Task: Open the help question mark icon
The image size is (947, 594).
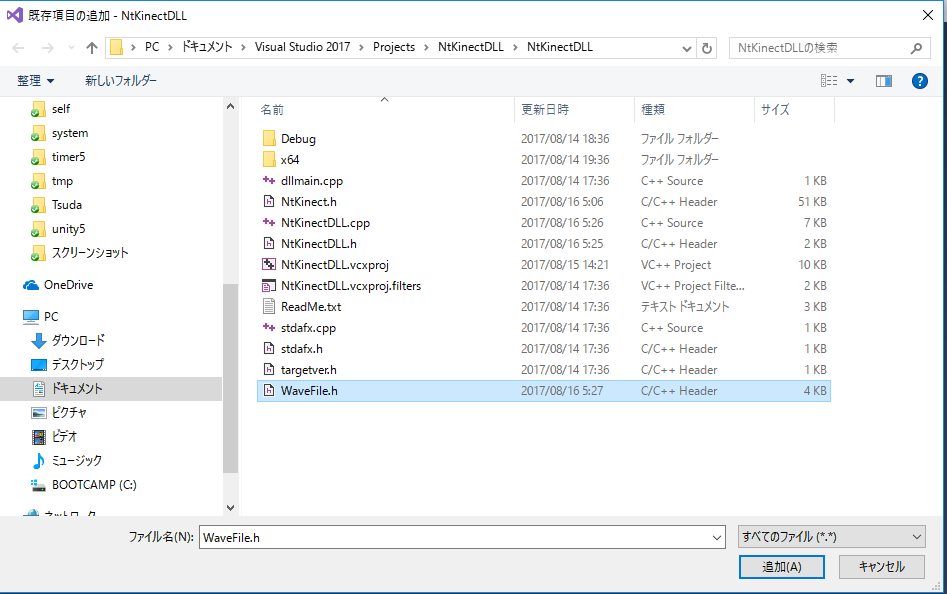Action: coord(920,81)
